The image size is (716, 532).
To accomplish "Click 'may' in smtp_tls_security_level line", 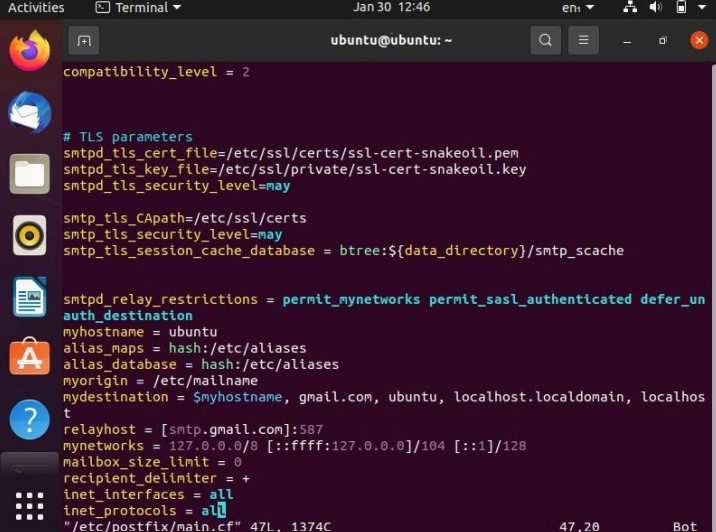I will (270, 235).
